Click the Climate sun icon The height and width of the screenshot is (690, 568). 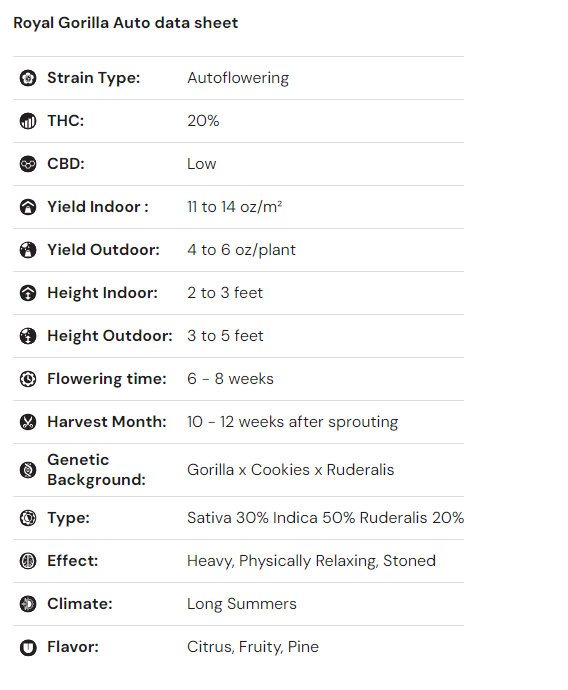point(28,604)
